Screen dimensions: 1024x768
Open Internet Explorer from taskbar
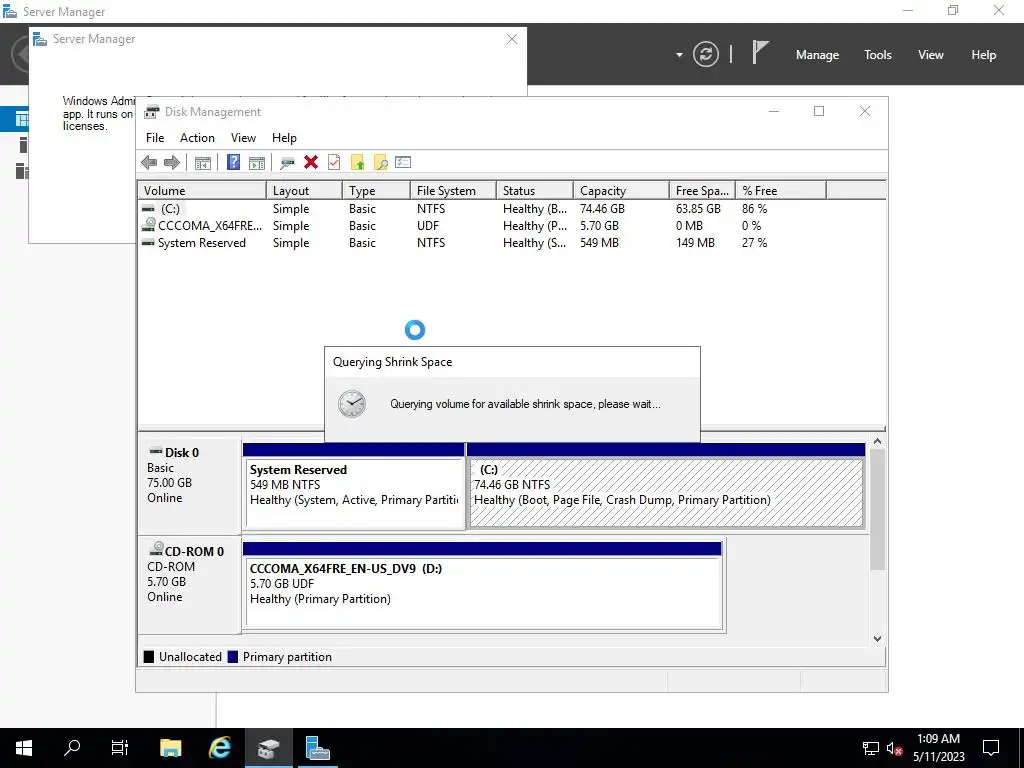click(x=219, y=748)
